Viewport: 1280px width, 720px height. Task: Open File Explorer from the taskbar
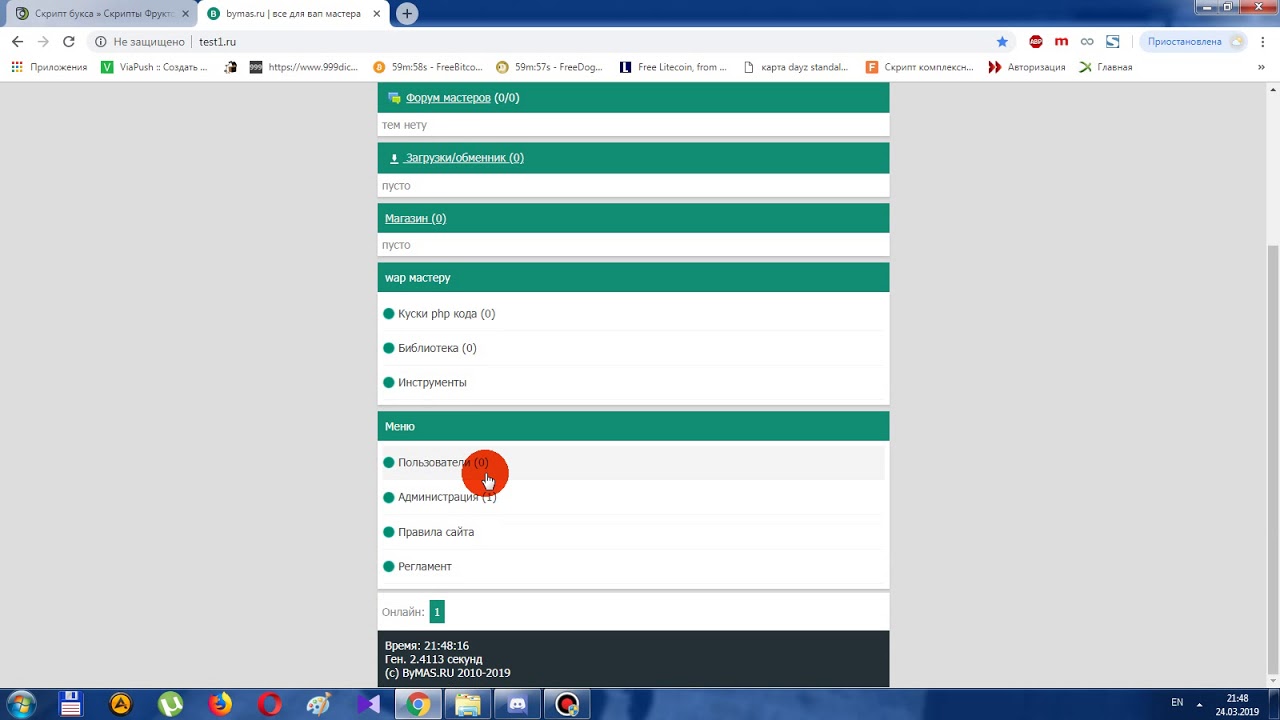tap(468, 704)
